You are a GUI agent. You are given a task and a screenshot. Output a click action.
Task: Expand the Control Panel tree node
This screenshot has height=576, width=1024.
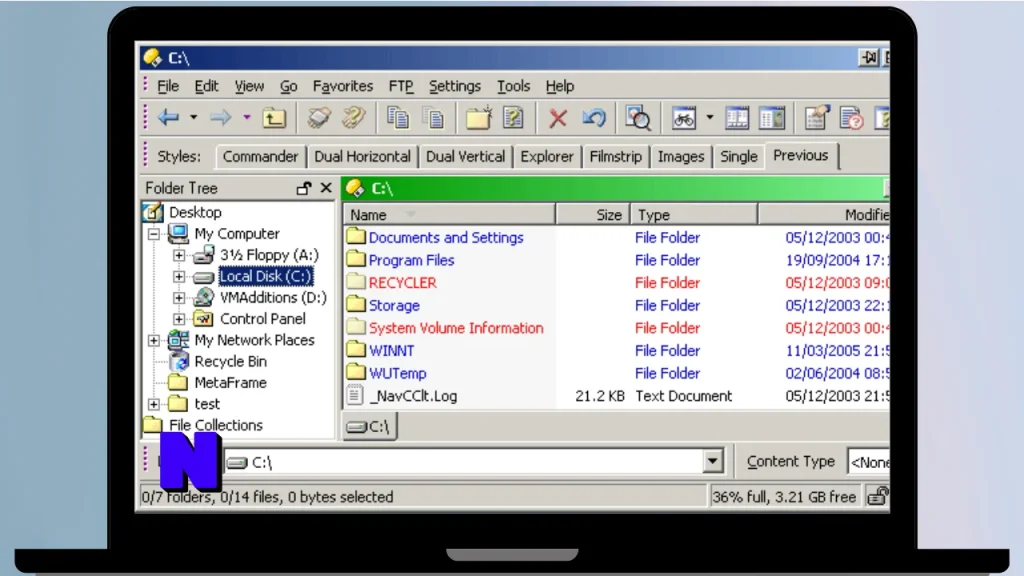tap(179, 319)
